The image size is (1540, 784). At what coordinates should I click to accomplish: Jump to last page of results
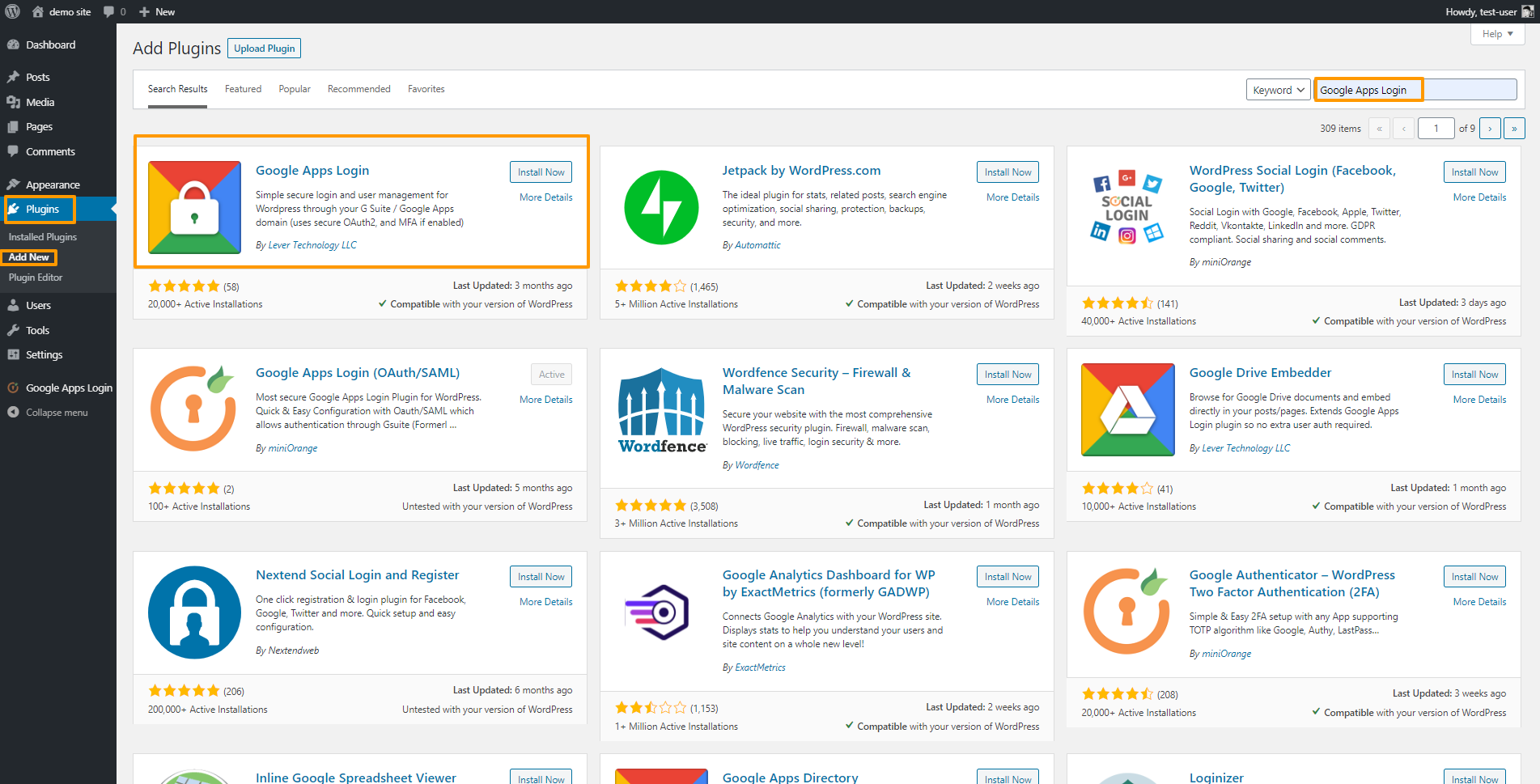pos(1514,128)
